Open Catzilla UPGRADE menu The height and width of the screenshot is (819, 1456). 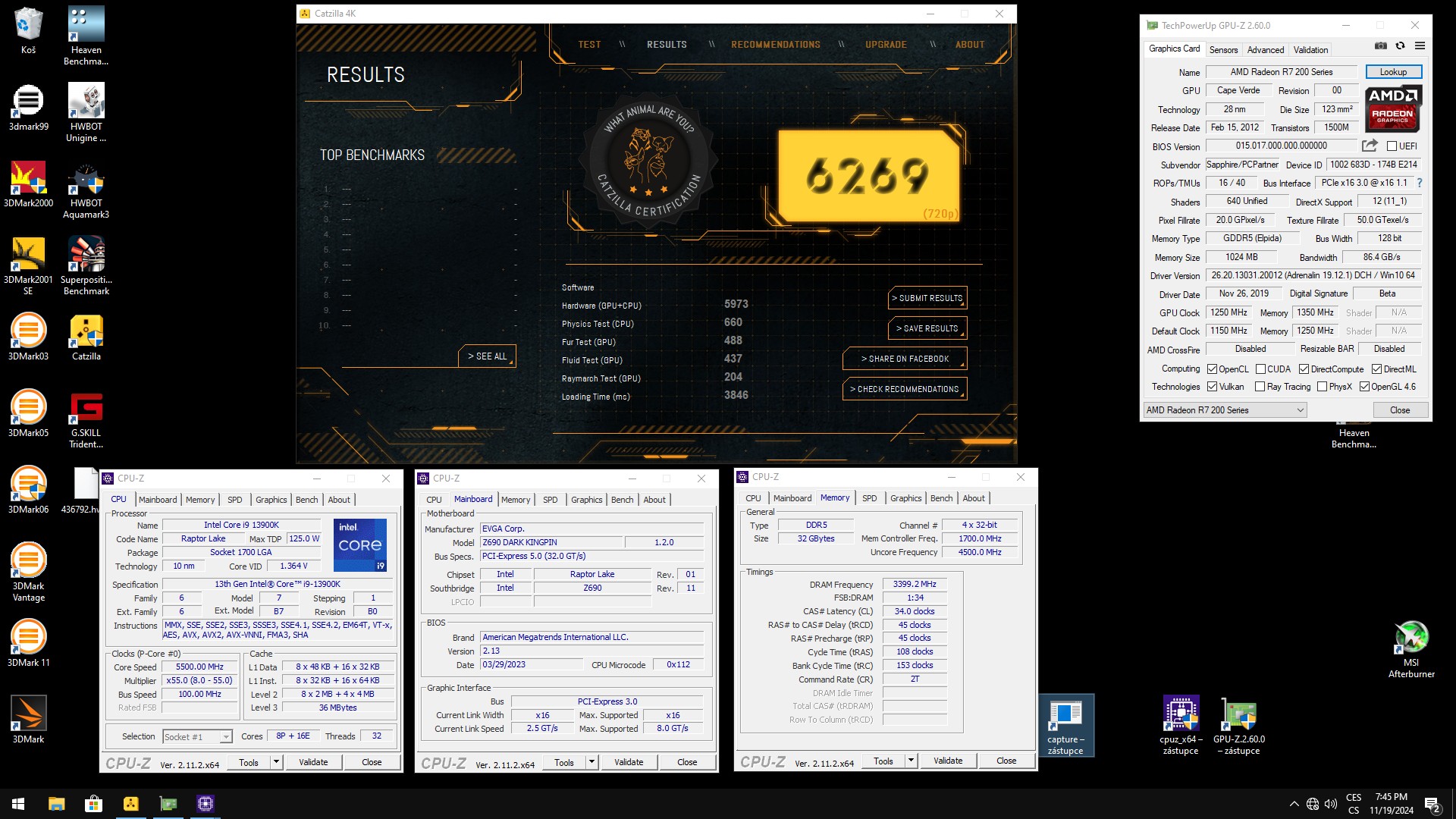click(x=886, y=45)
